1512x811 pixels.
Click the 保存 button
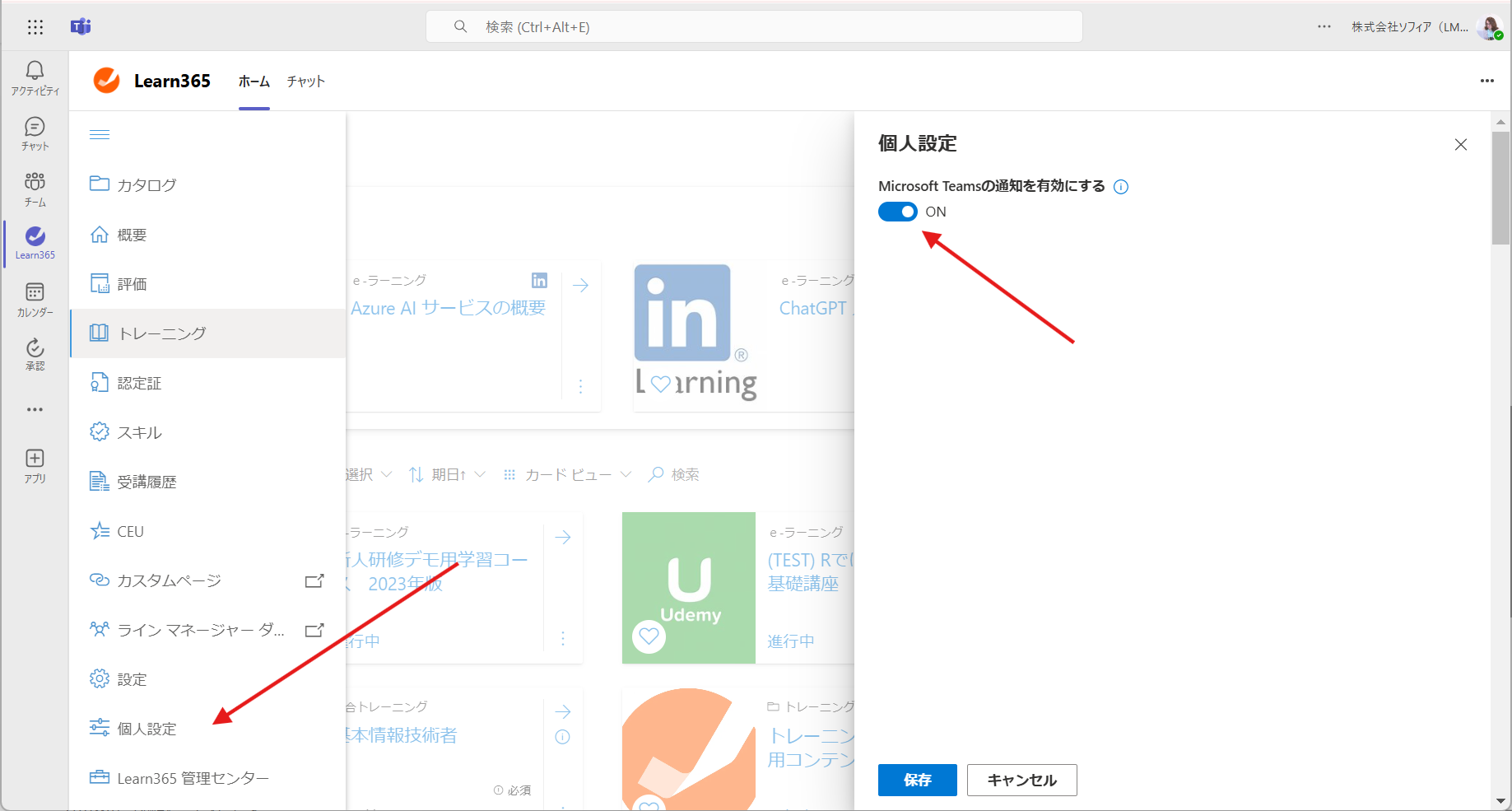click(x=917, y=780)
